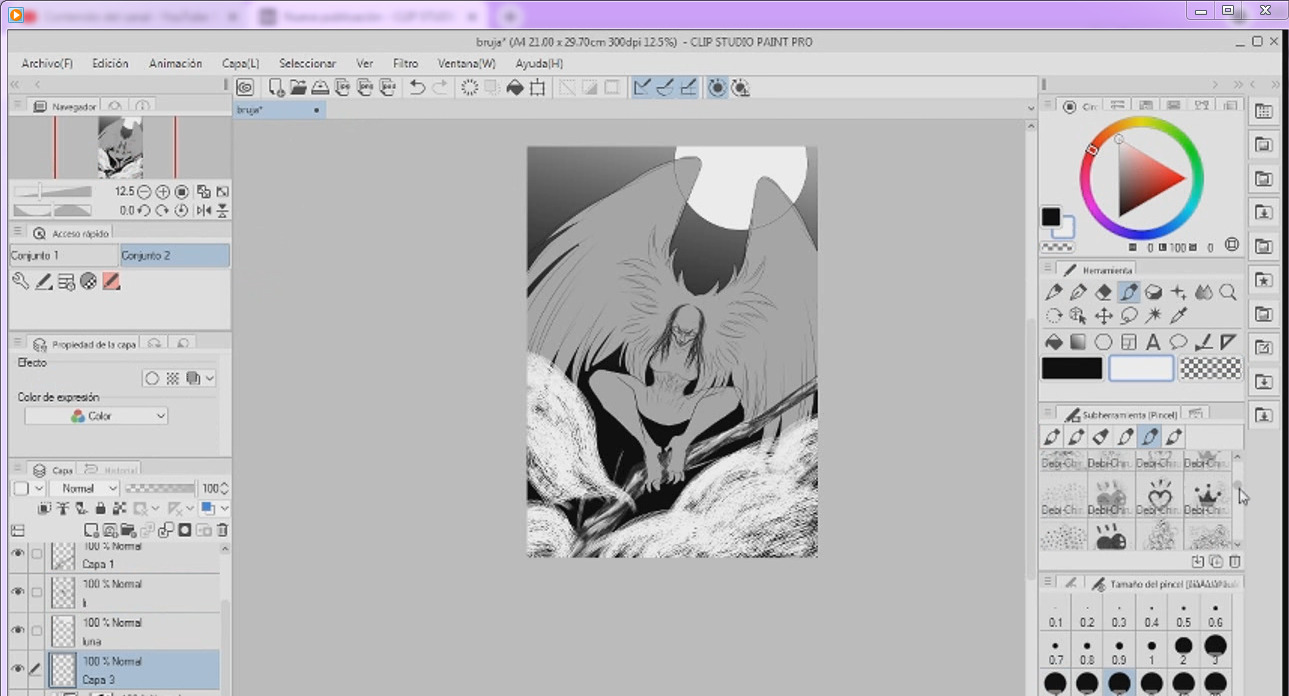
Task: Toggle snap to ruler in command bar
Action: tap(643, 88)
